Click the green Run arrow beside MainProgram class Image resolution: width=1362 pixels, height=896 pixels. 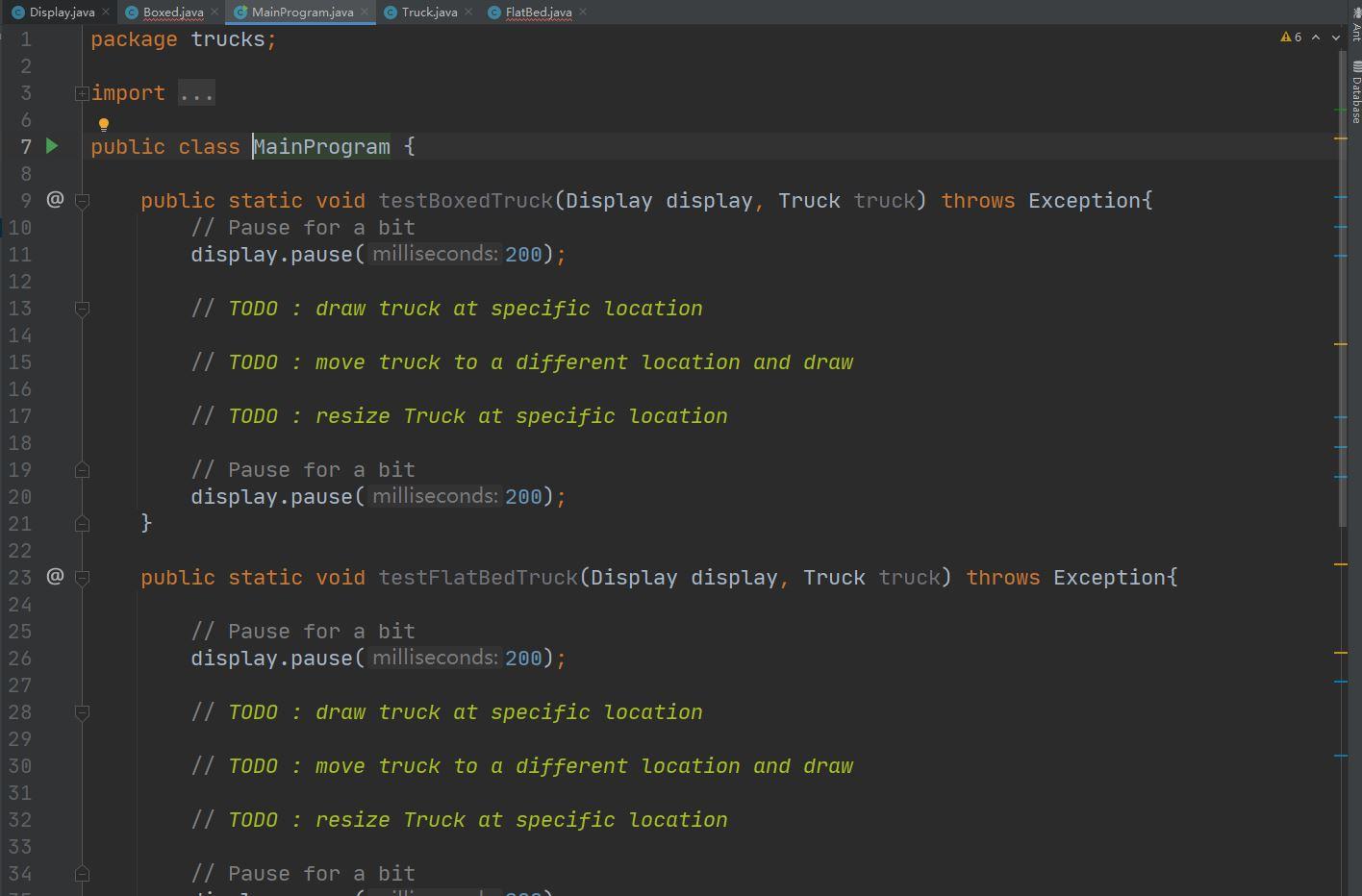pyautogui.click(x=53, y=146)
